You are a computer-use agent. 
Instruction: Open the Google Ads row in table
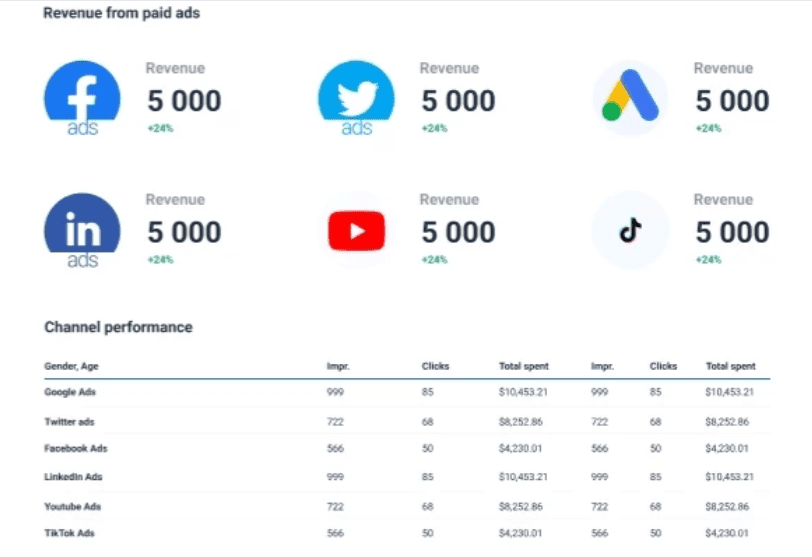69,392
